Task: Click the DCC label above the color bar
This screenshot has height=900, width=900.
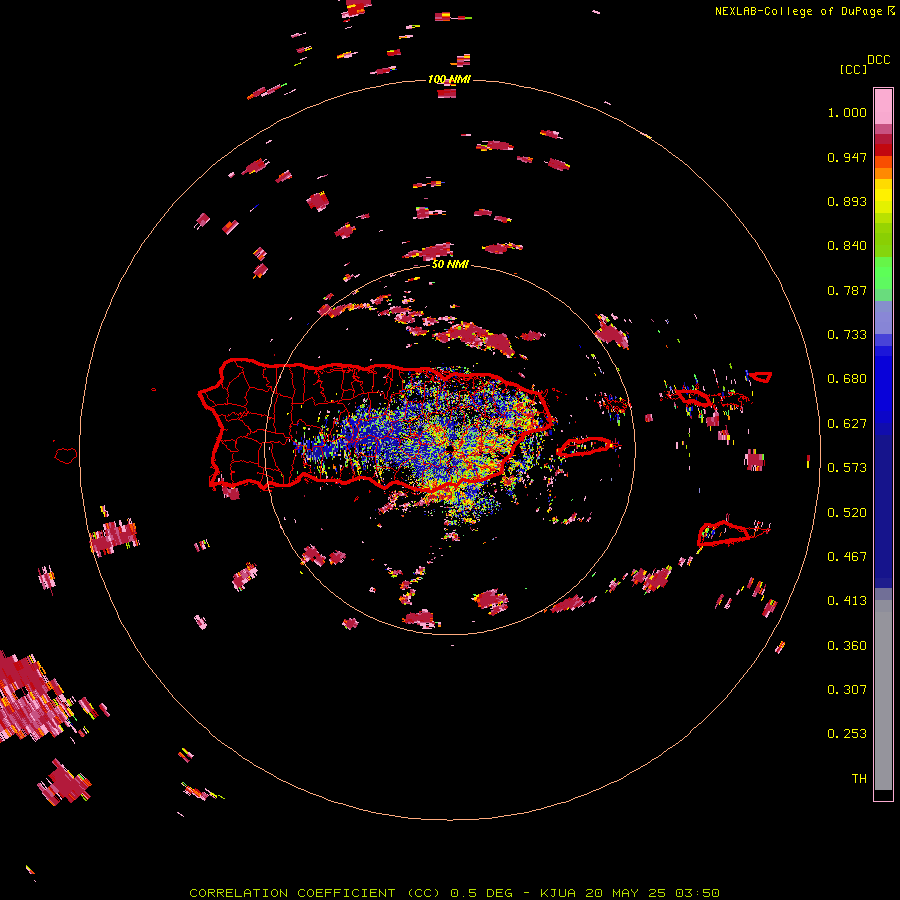Action: coord(878,60)
